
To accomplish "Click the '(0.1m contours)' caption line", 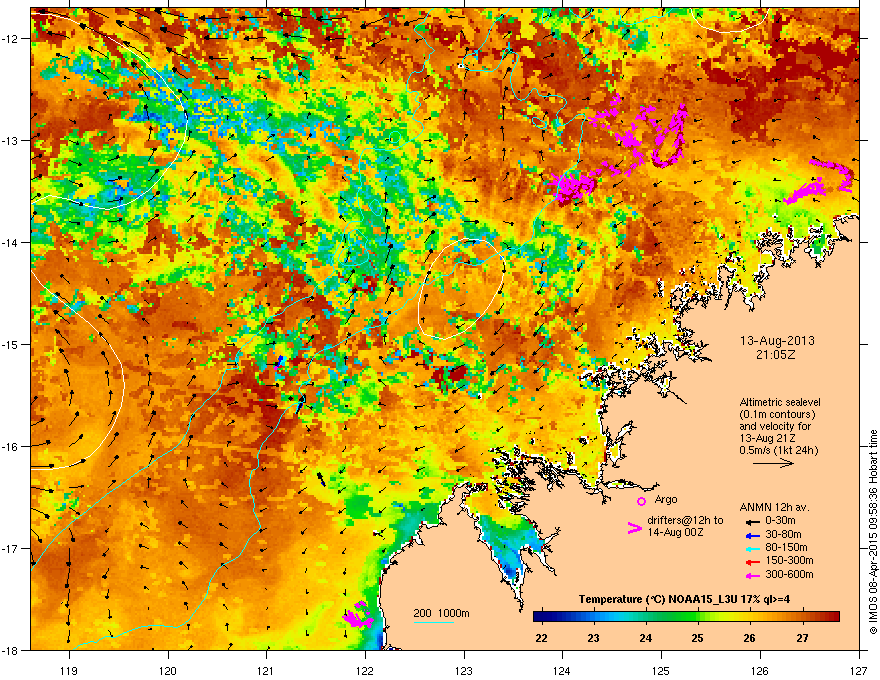I will (777, 414).
